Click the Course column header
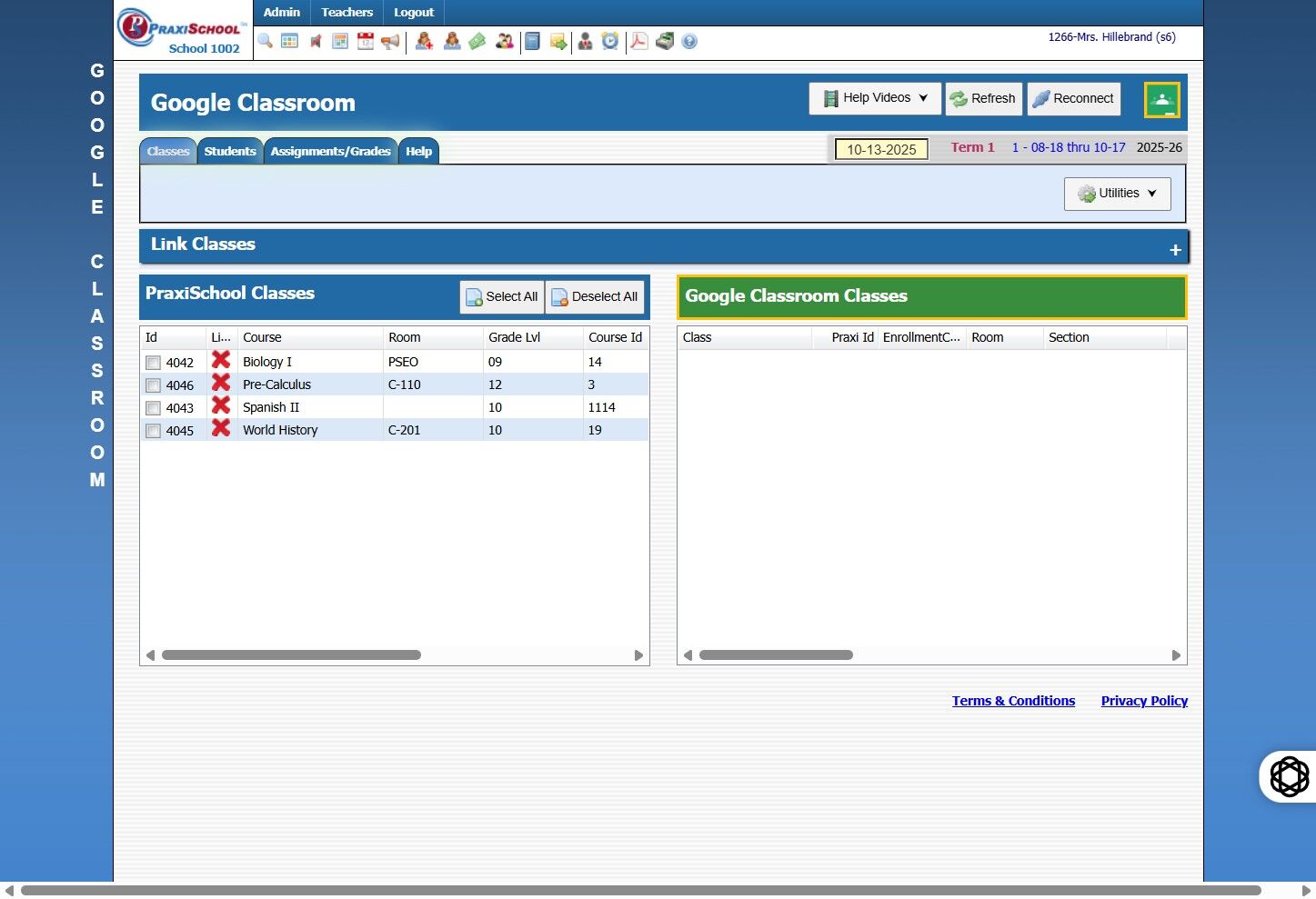This screenshot has width=1316, height=899. click(309, 337)
